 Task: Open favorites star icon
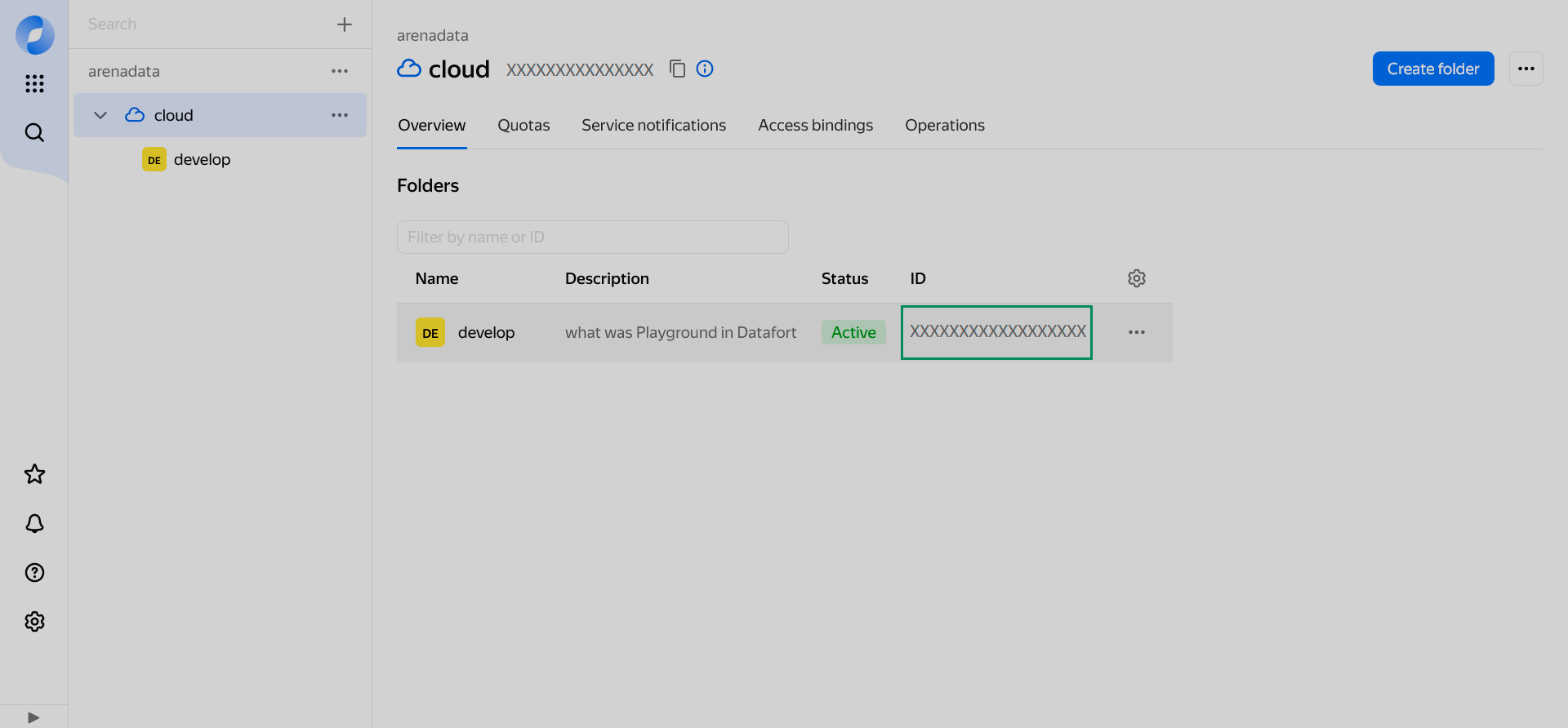click(34, 474)
